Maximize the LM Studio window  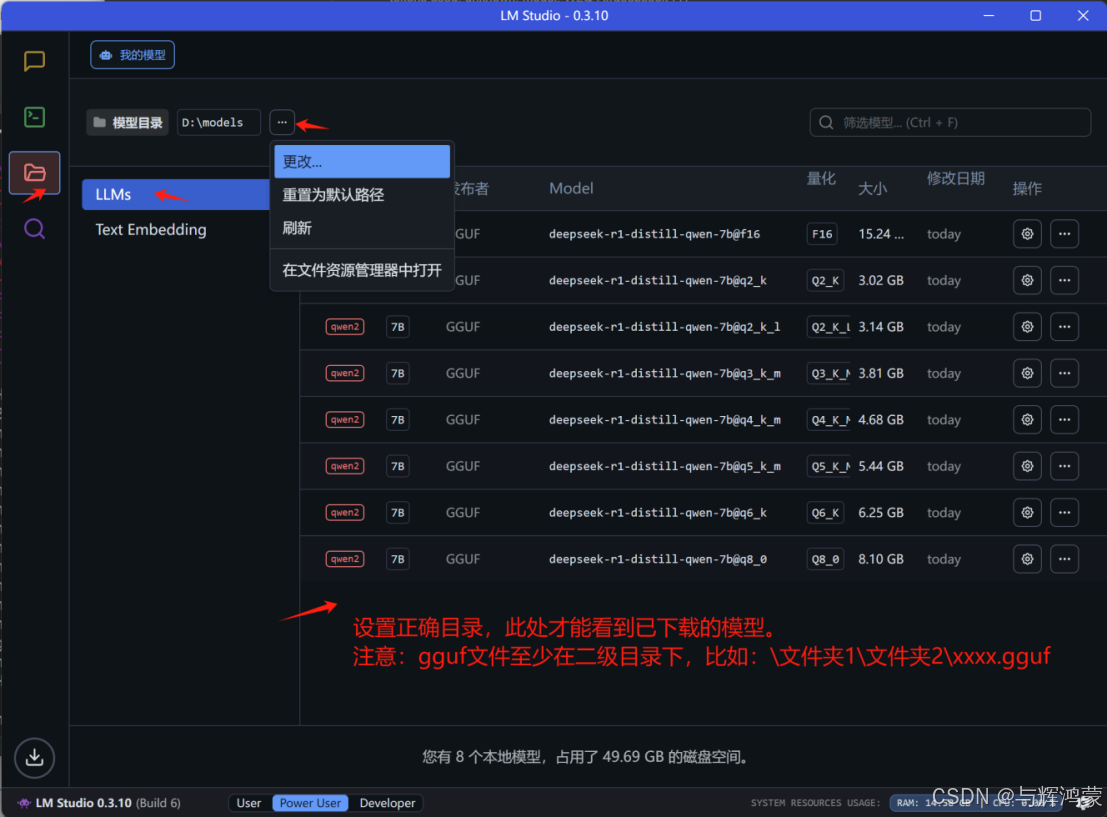pyautogui.click(x=1036, y=16)
